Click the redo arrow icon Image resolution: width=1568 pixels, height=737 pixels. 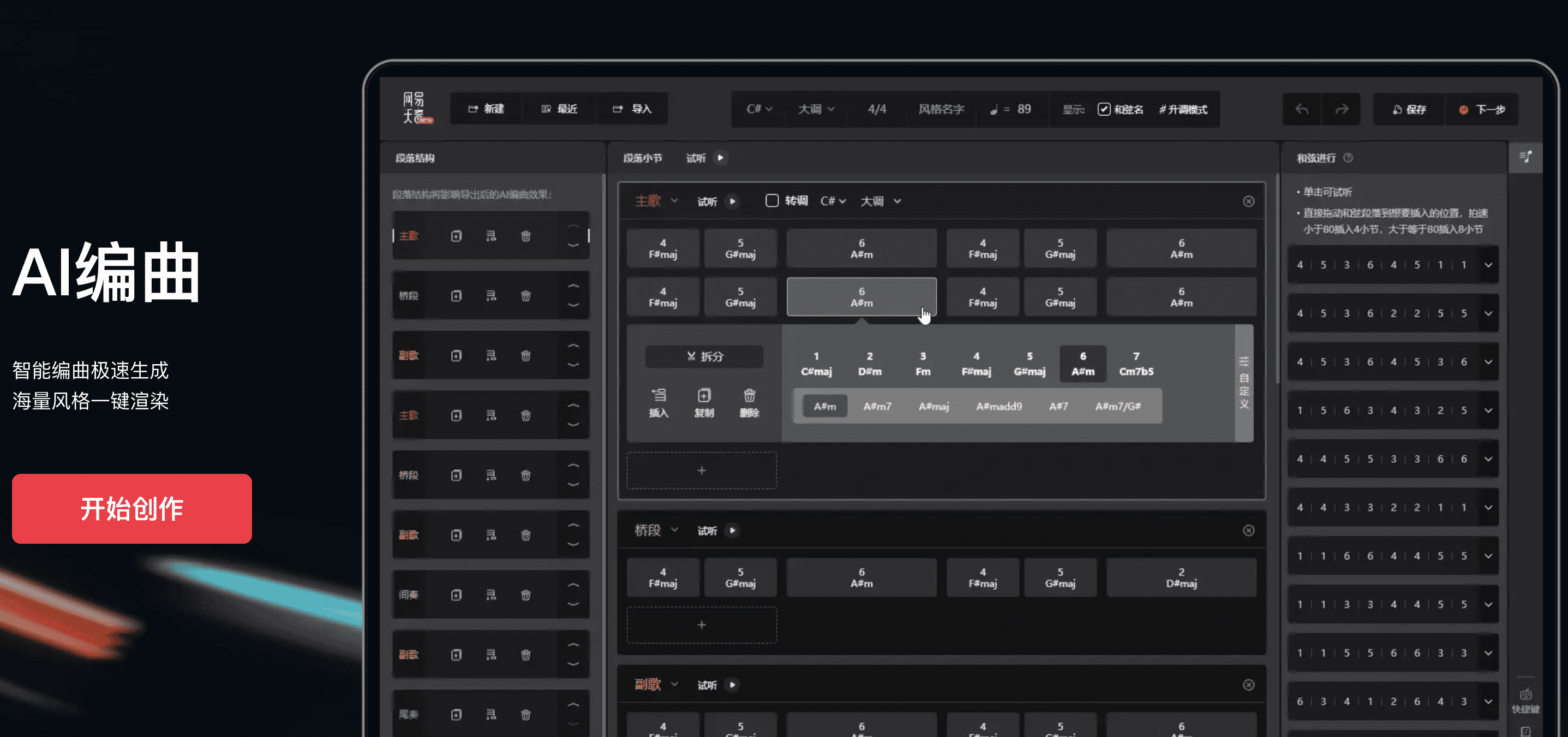tap(1342, 109)
